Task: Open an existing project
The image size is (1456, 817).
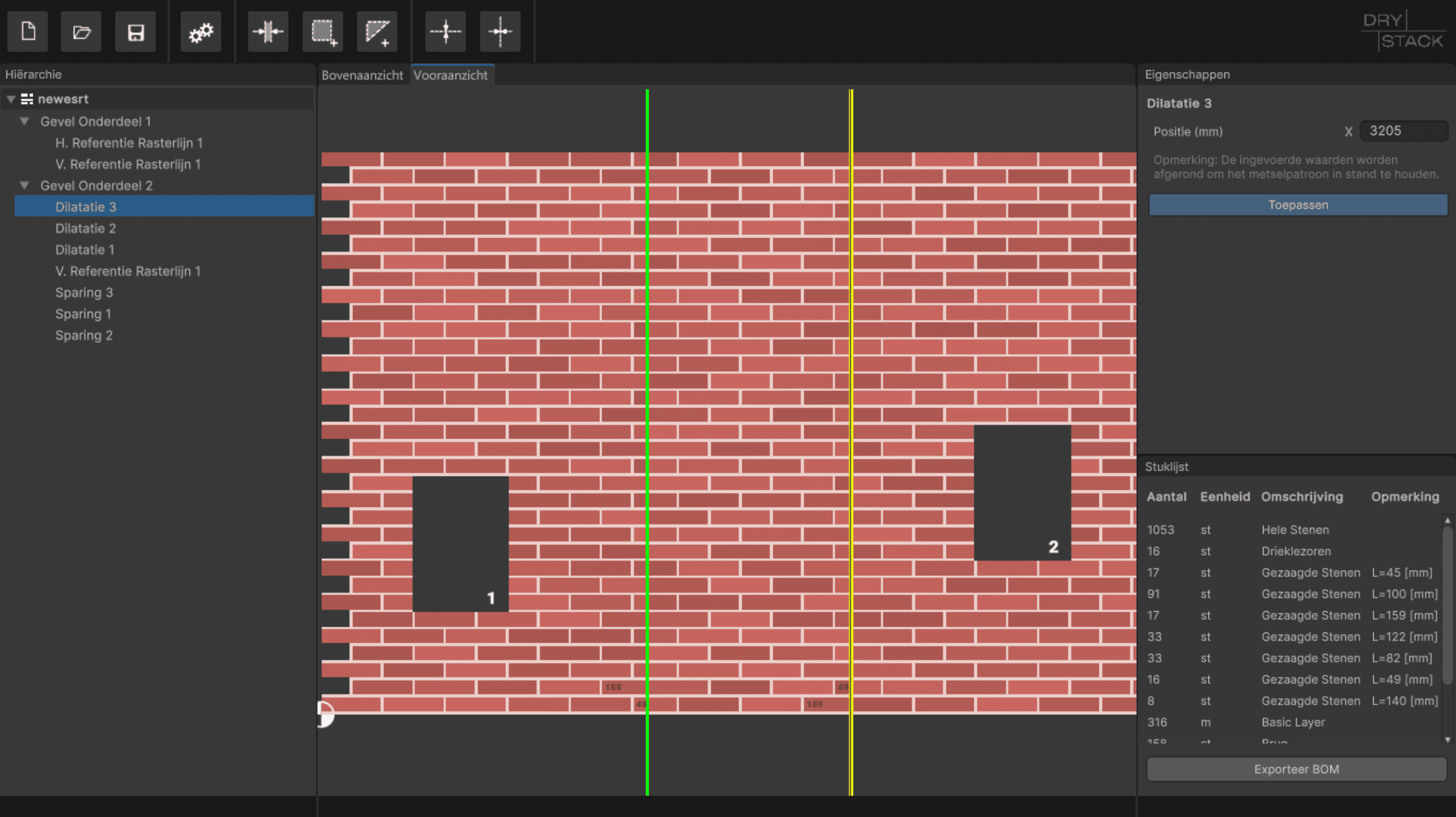Action: [x=82, y=32]
